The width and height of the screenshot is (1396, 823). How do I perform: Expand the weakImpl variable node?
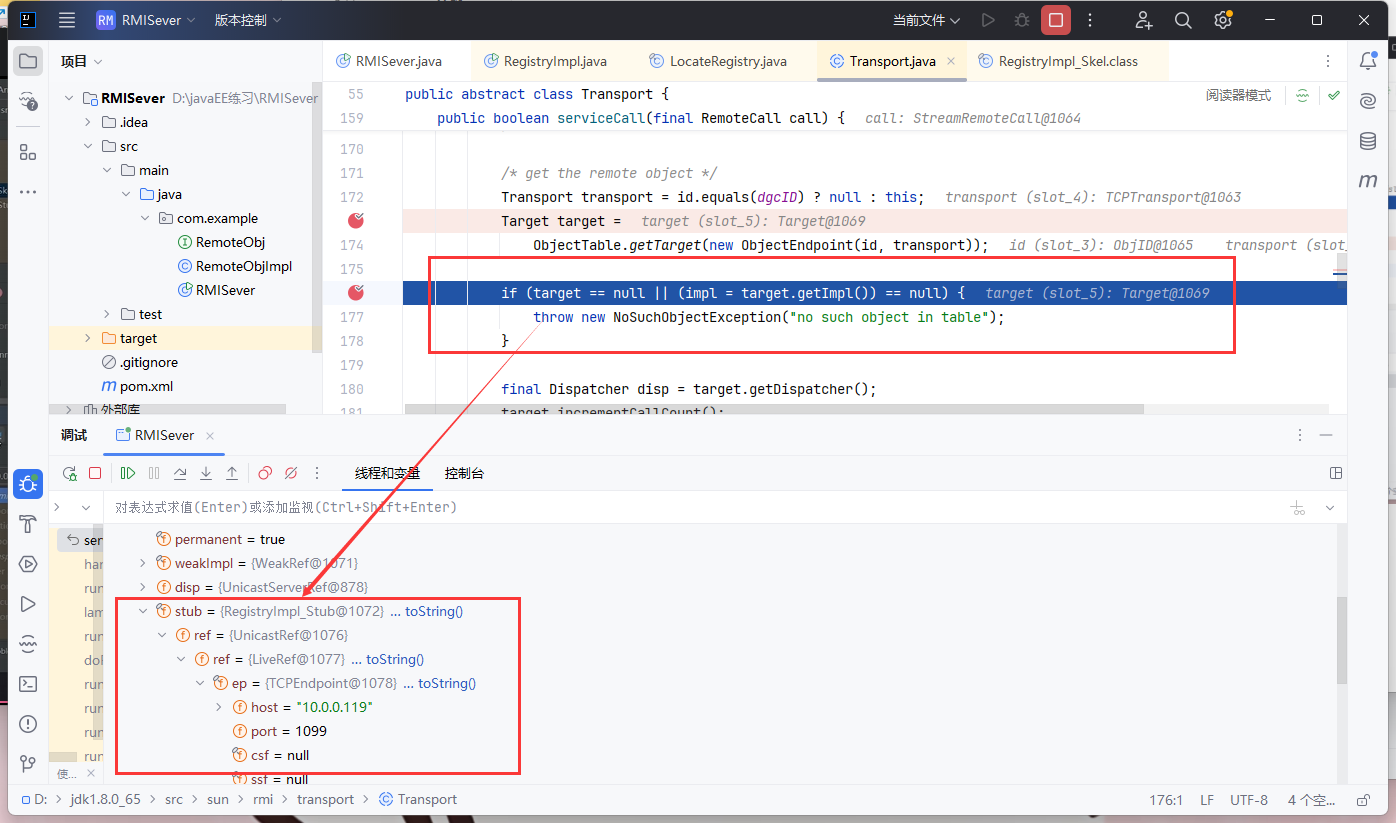[143, 563]
